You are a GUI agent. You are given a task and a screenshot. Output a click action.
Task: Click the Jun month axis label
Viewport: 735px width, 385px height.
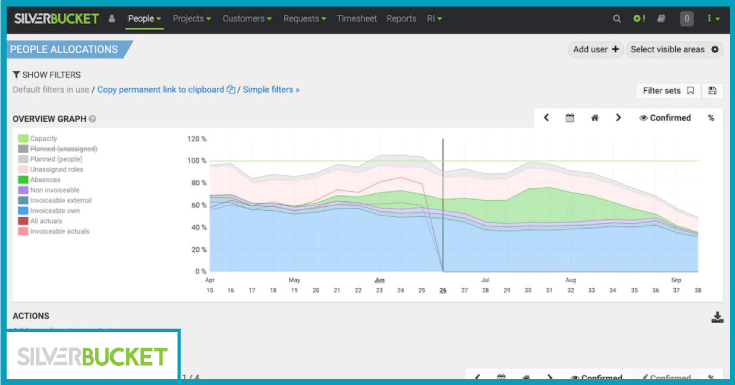379,280
